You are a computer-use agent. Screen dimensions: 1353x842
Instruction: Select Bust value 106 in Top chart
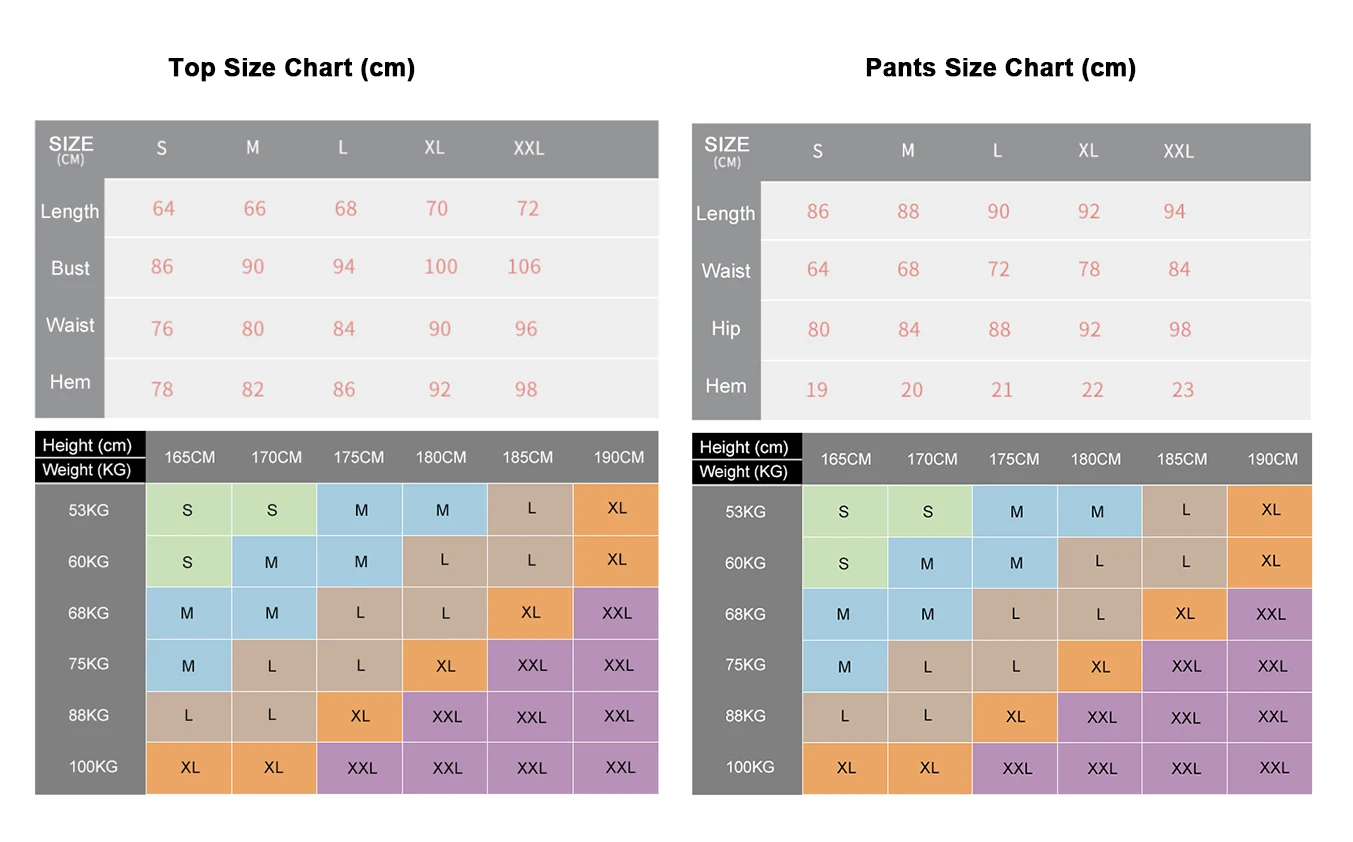[x=524, y=267]
